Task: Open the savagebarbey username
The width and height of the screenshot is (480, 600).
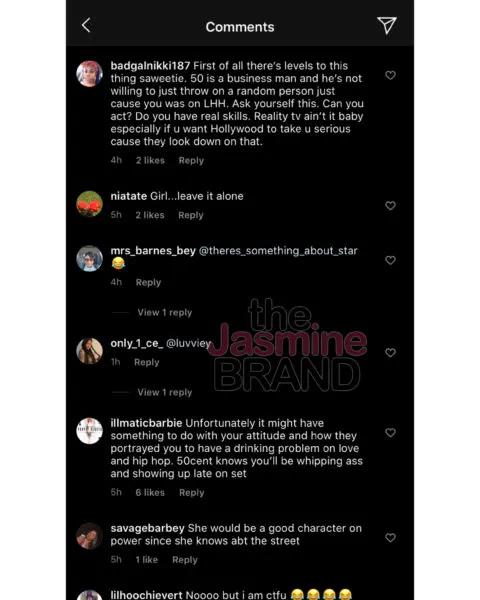Action: pos(147,528)
